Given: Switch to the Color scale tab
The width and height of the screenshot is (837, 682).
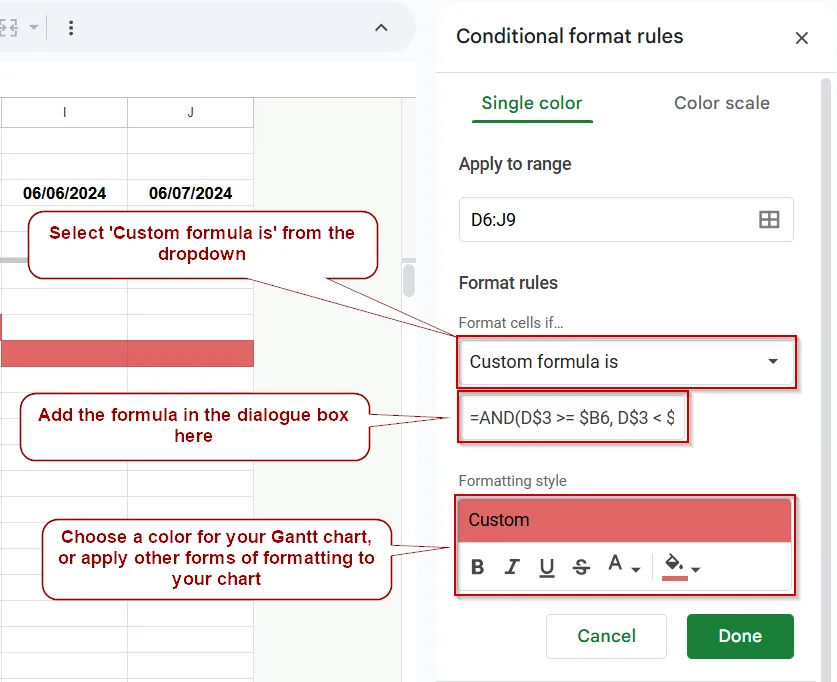Looking at the screenshot, I should 722,103.
